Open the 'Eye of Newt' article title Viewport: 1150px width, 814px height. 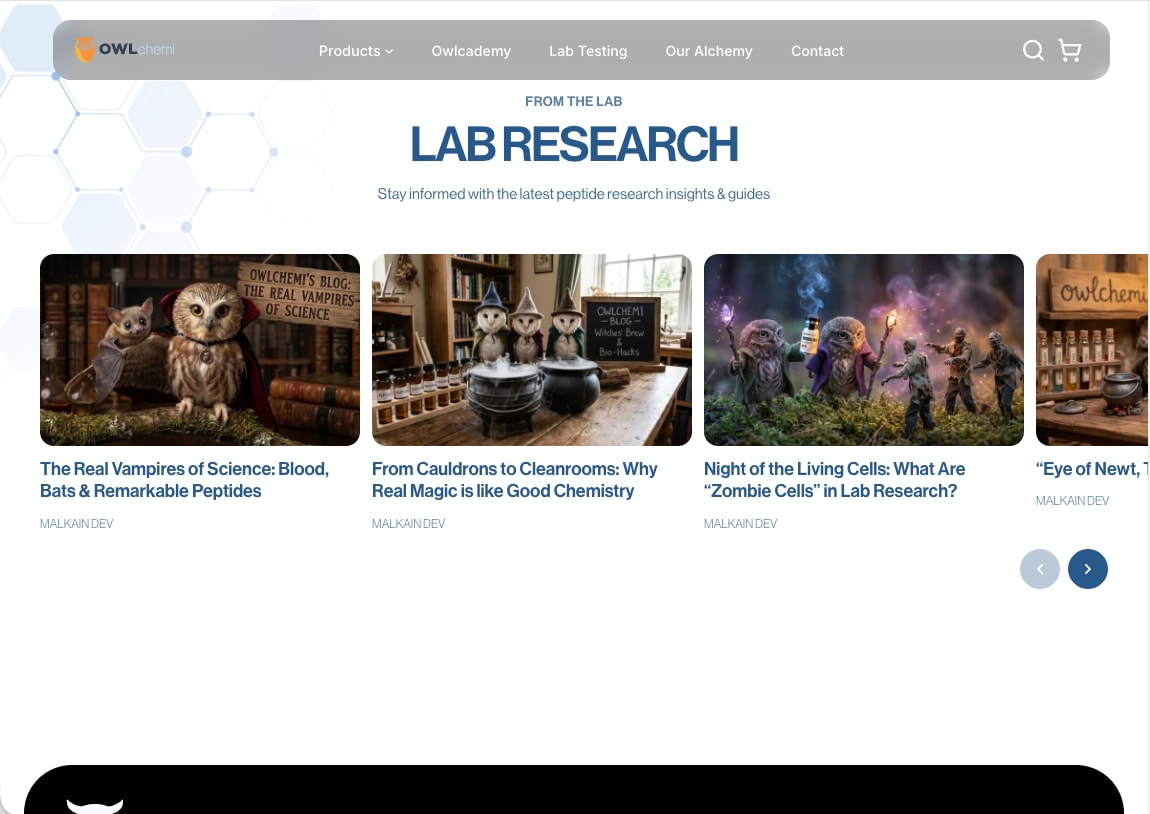(x=1092, y=469)
